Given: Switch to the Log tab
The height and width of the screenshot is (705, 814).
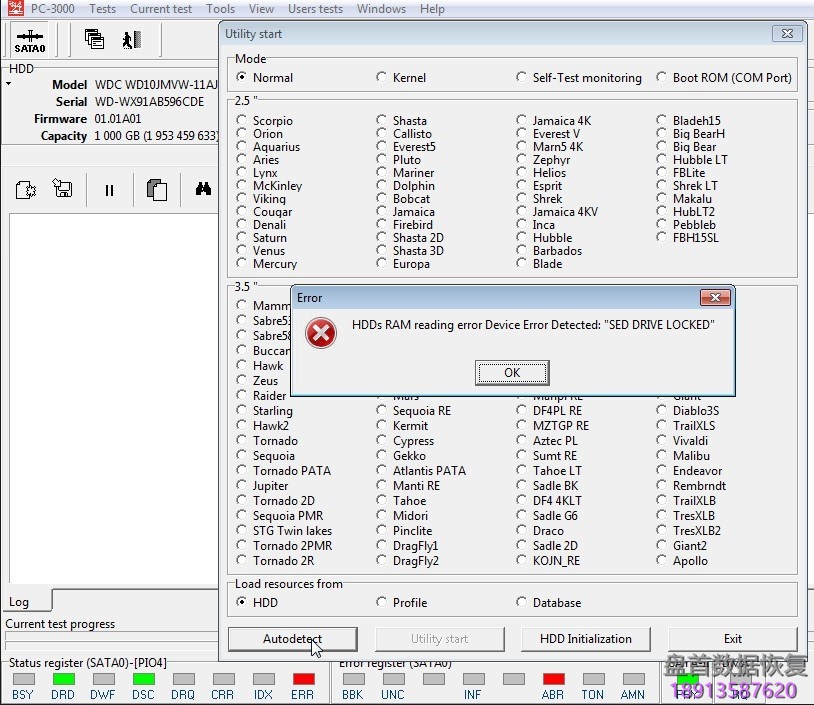Looking at the screenshot, I should coord(19,602).
